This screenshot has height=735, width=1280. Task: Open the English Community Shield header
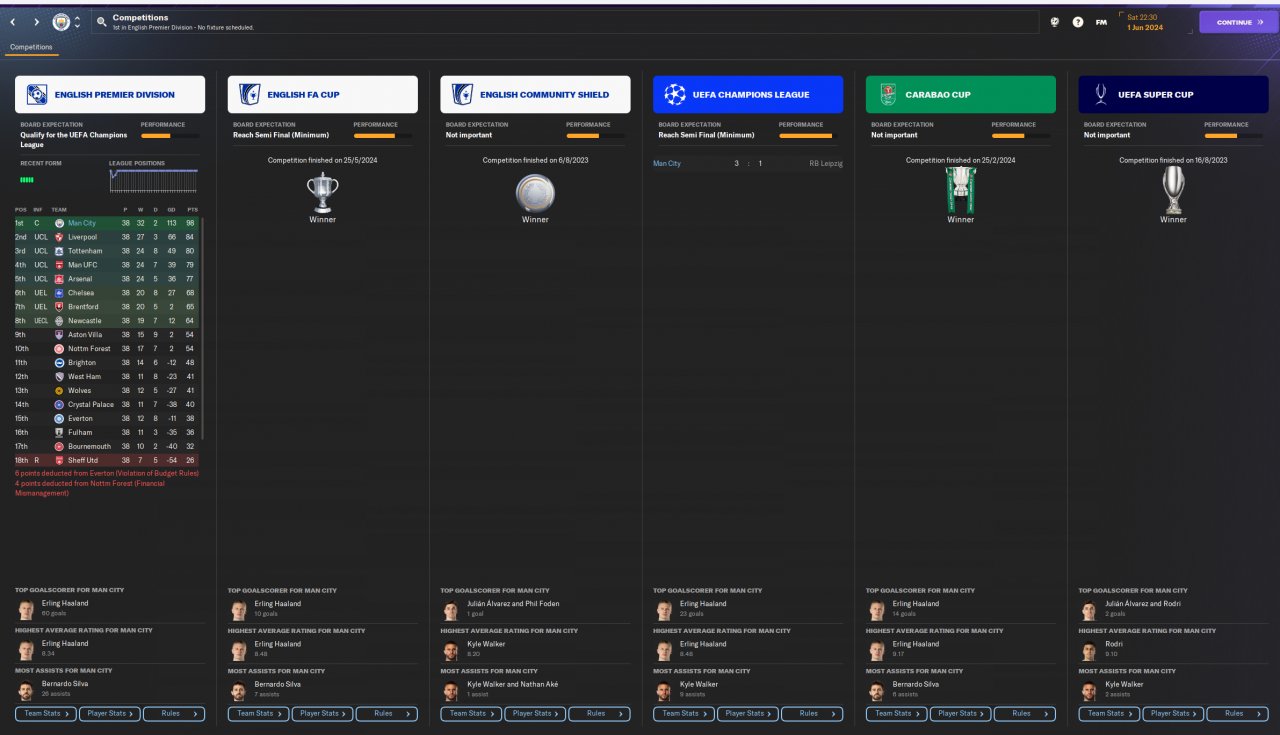pos(536,95)
